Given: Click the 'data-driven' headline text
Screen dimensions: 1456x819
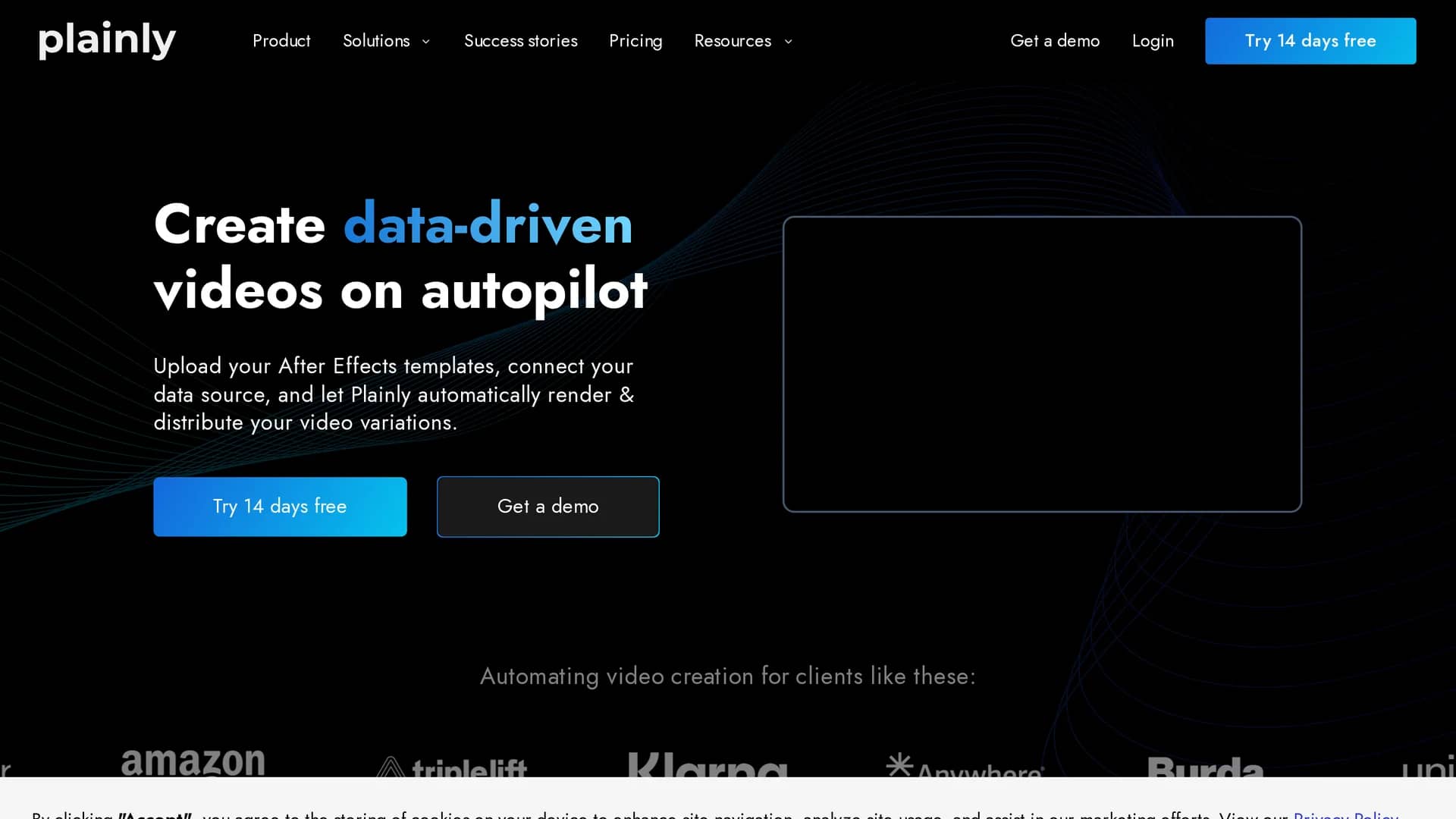Looking at the screenshot, I should 488,224.
